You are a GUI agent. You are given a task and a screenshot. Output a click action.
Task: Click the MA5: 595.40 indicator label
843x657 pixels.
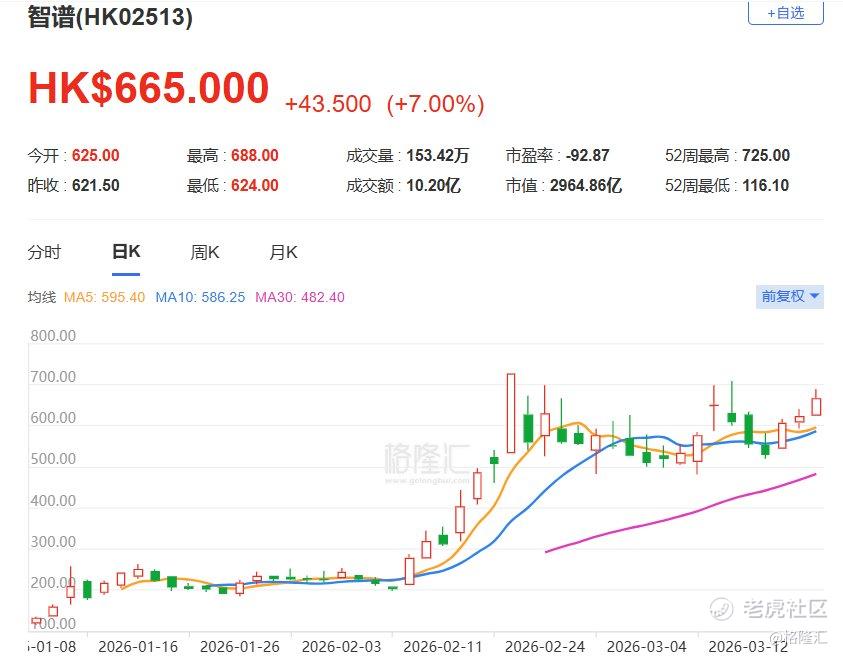pos(104,297)
